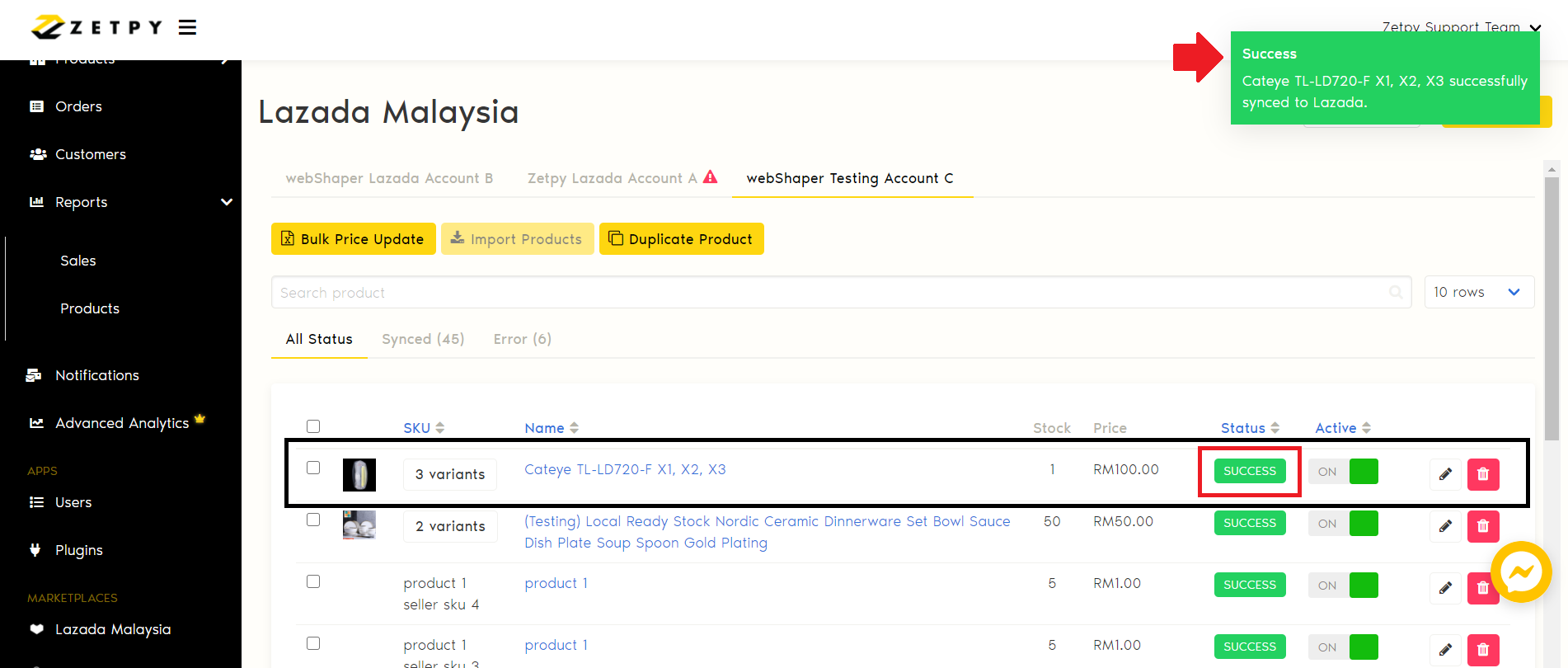
Task: Sort the table by the SKU column arrows
Action: point(440,428)
